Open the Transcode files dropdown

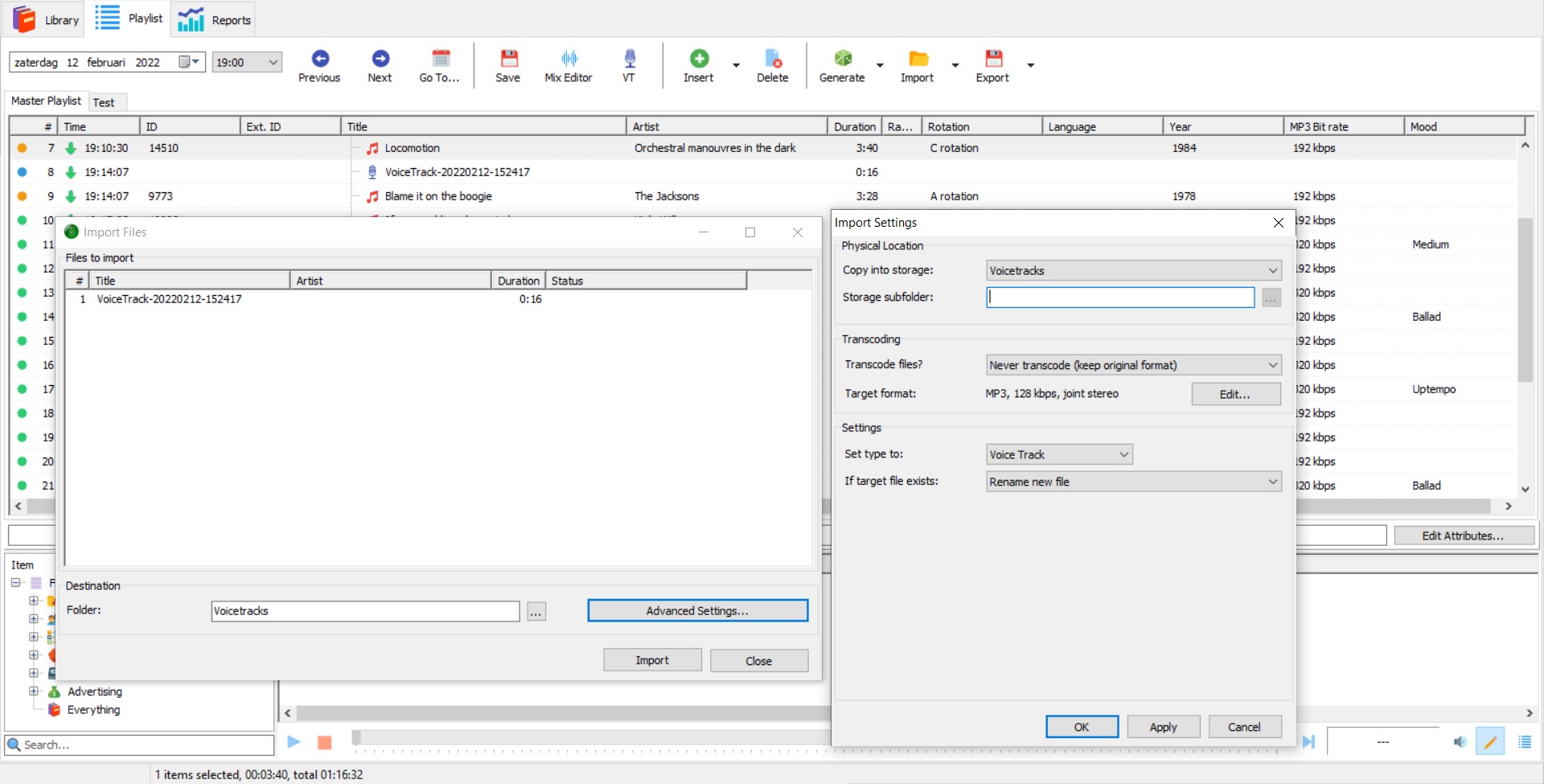tap(1133, 365)
